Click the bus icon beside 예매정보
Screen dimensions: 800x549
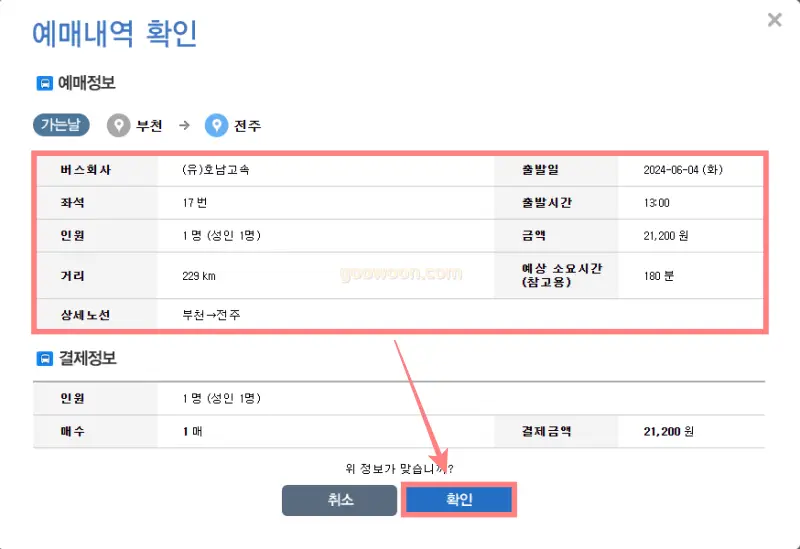pos(44,83)
